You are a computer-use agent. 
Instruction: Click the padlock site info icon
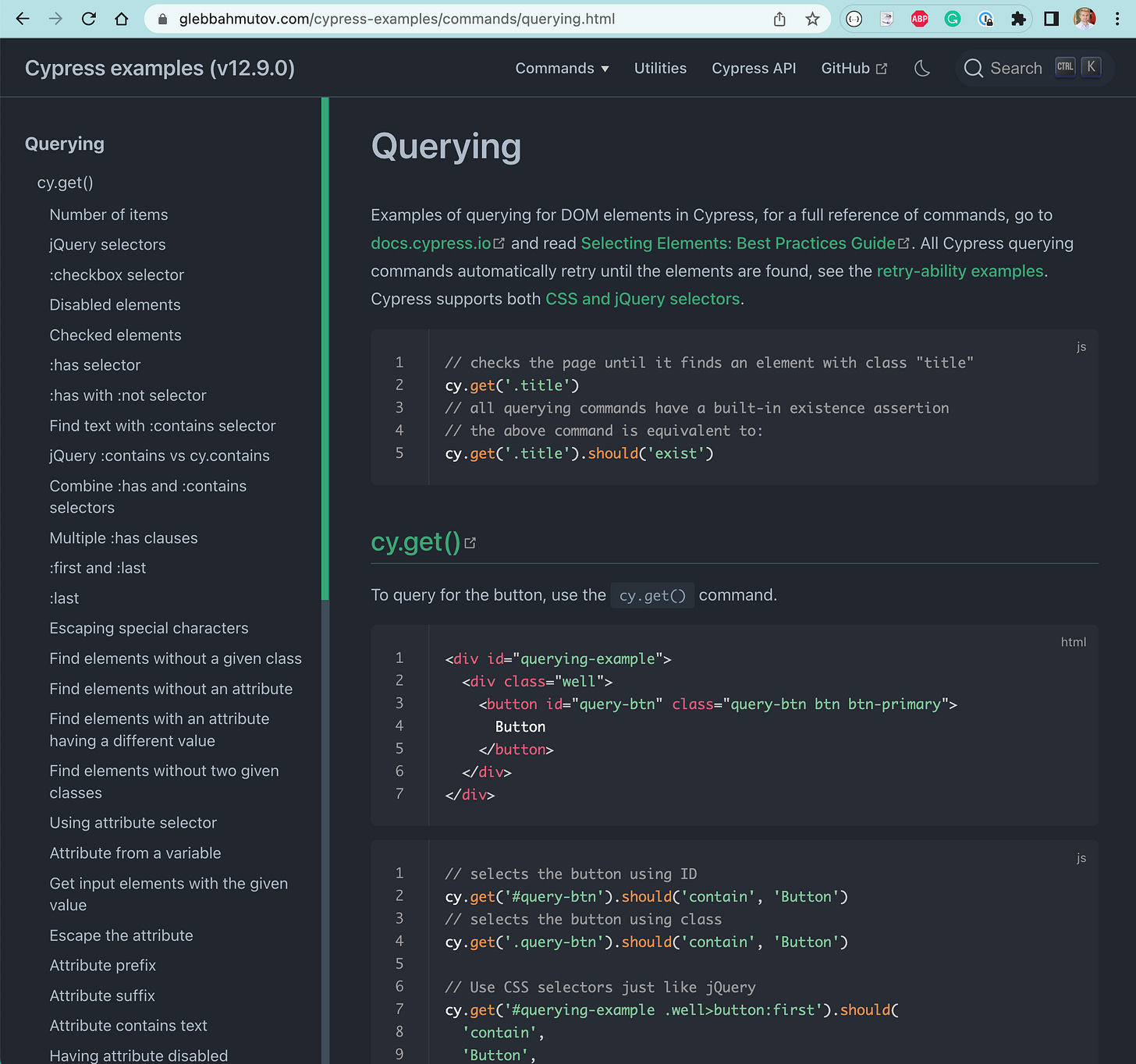pos(162,19)
